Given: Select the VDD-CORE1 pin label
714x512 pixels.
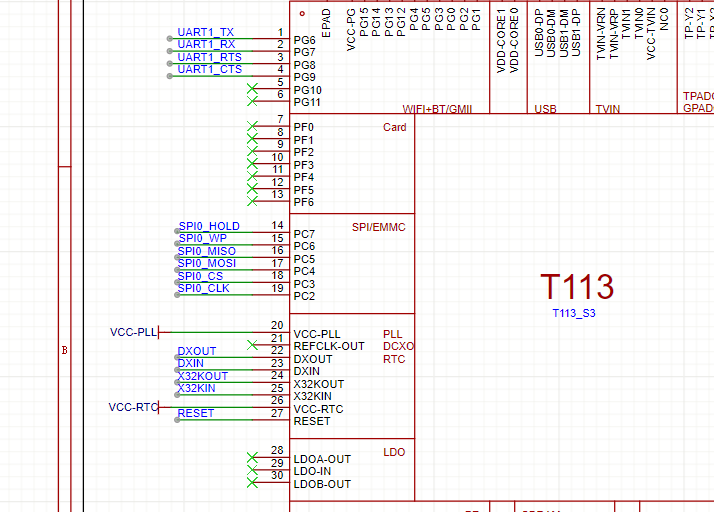Looking at the screenshot, I should (x=501, y=41).
